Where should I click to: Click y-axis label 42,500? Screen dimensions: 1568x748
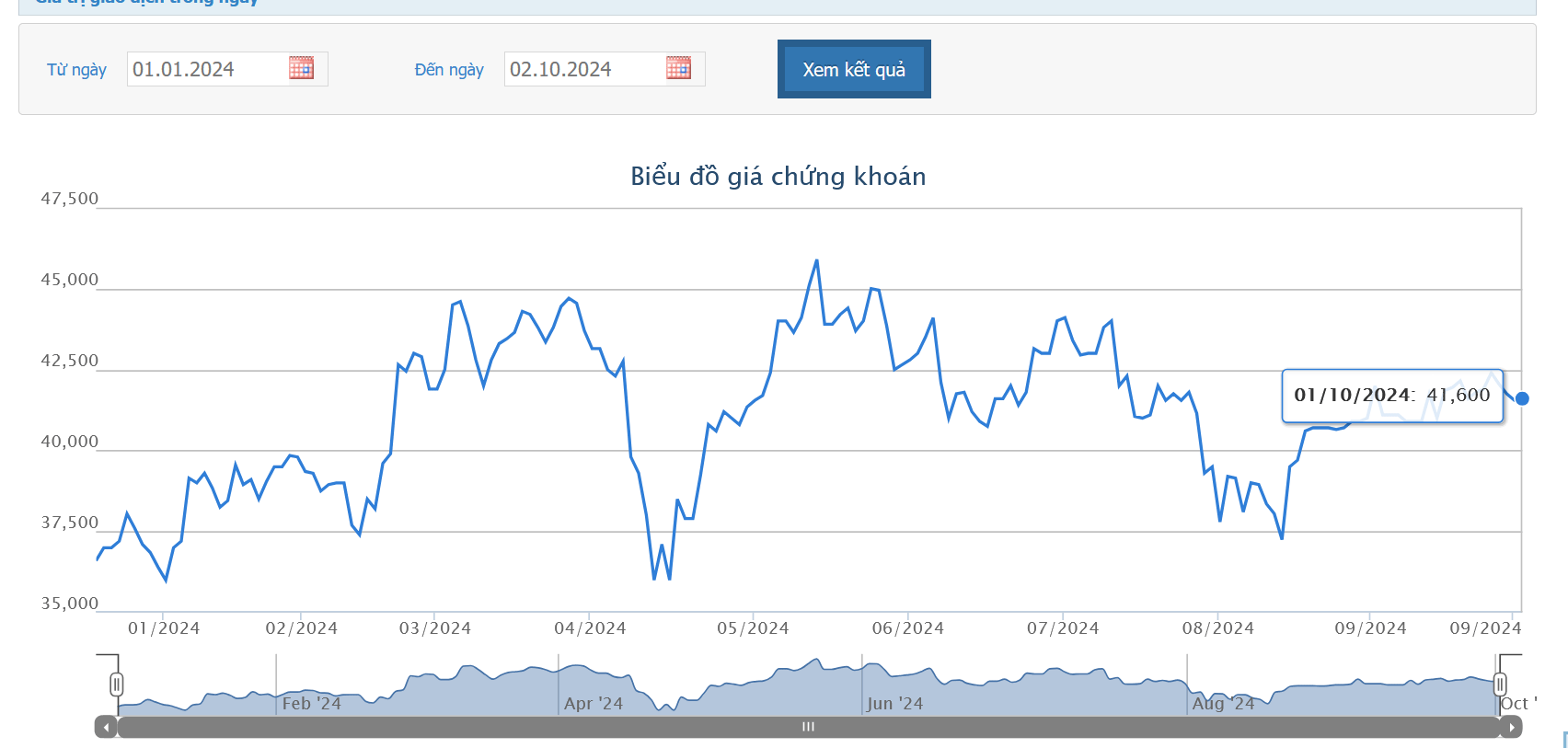click(x=69, y=361)
